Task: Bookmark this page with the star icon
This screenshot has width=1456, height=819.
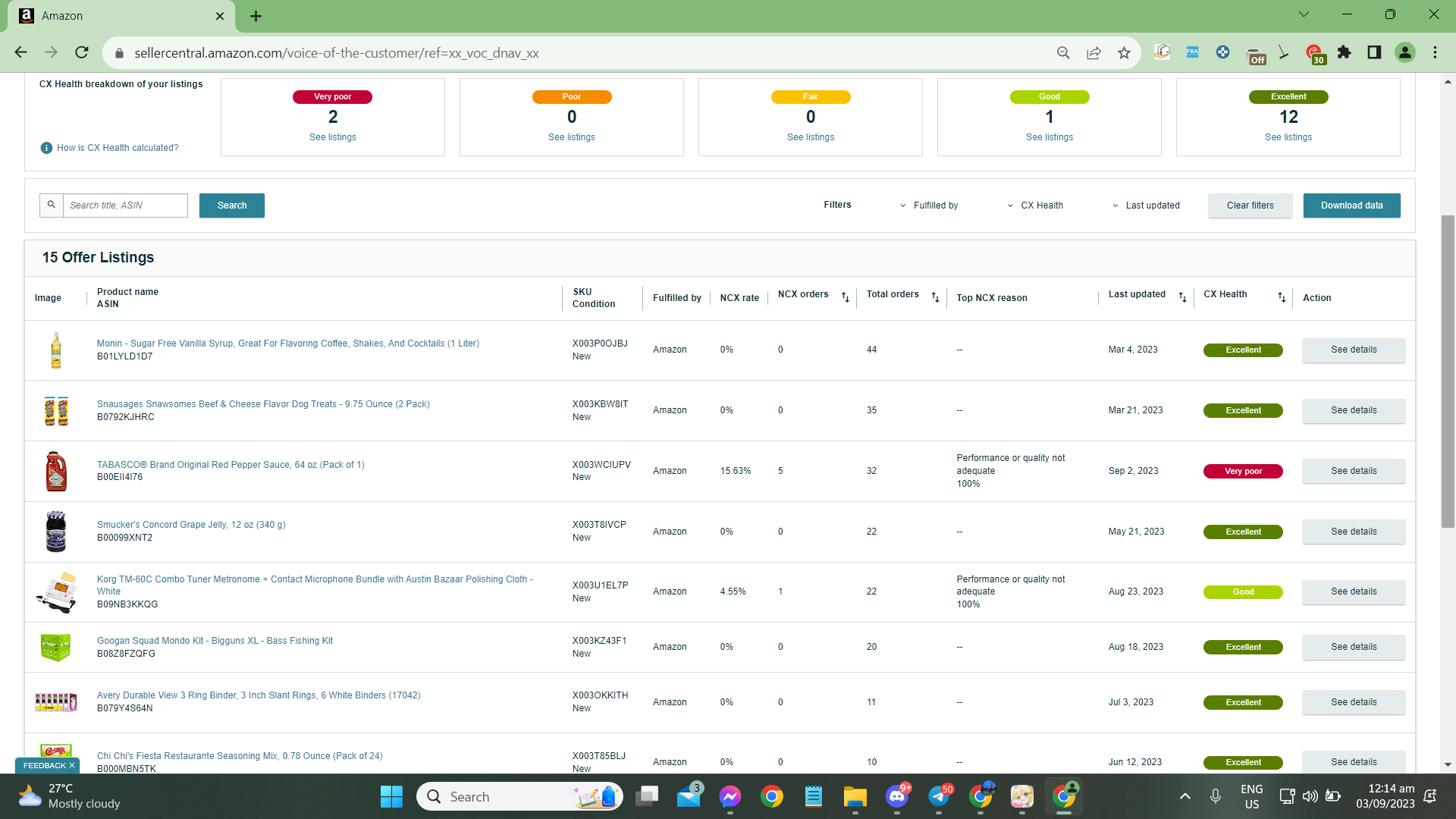Action: pyautogui.click(x=1124, y=52)
